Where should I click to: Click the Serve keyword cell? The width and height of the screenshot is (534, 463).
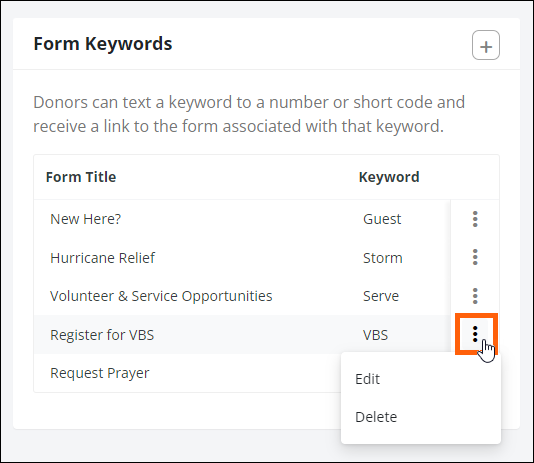(x=381, y=296)
